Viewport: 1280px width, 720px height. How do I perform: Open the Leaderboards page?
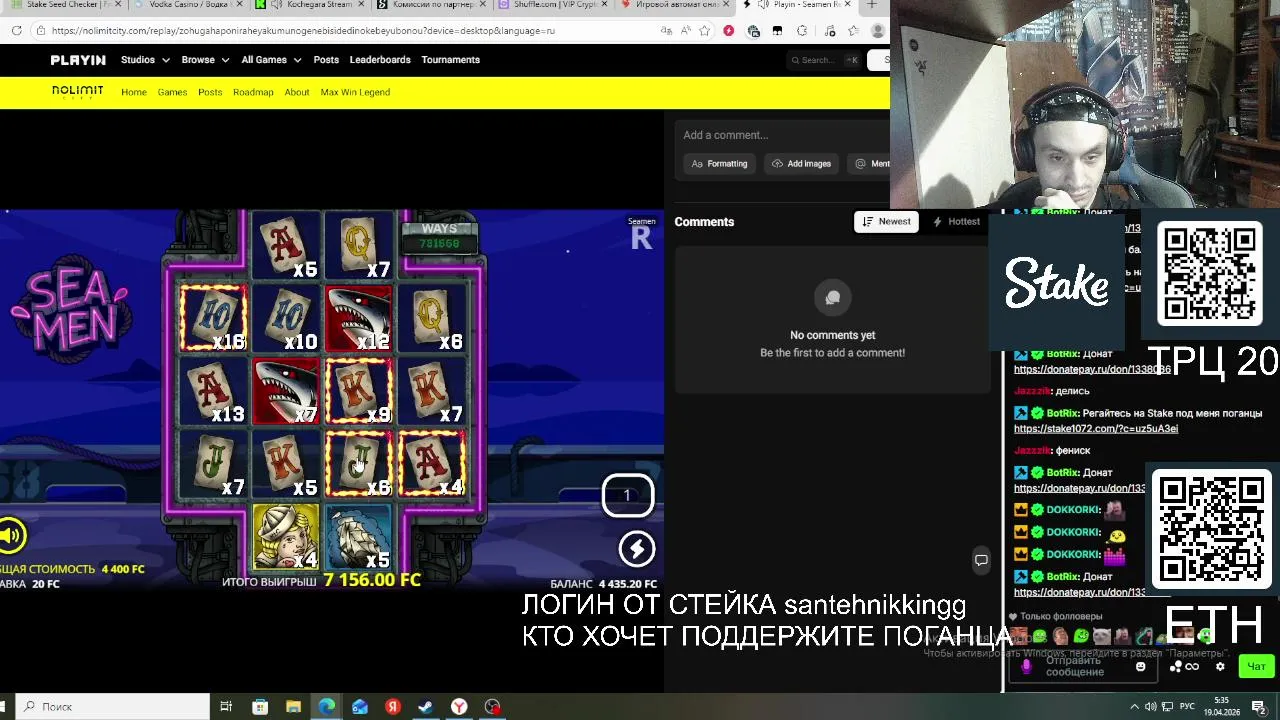pos(380,60)
